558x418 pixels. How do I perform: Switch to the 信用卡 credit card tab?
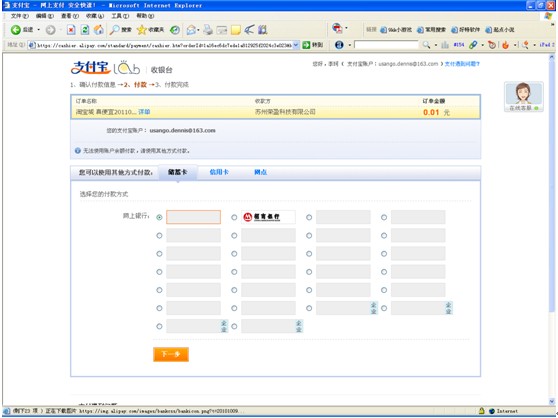click(219, 172)
